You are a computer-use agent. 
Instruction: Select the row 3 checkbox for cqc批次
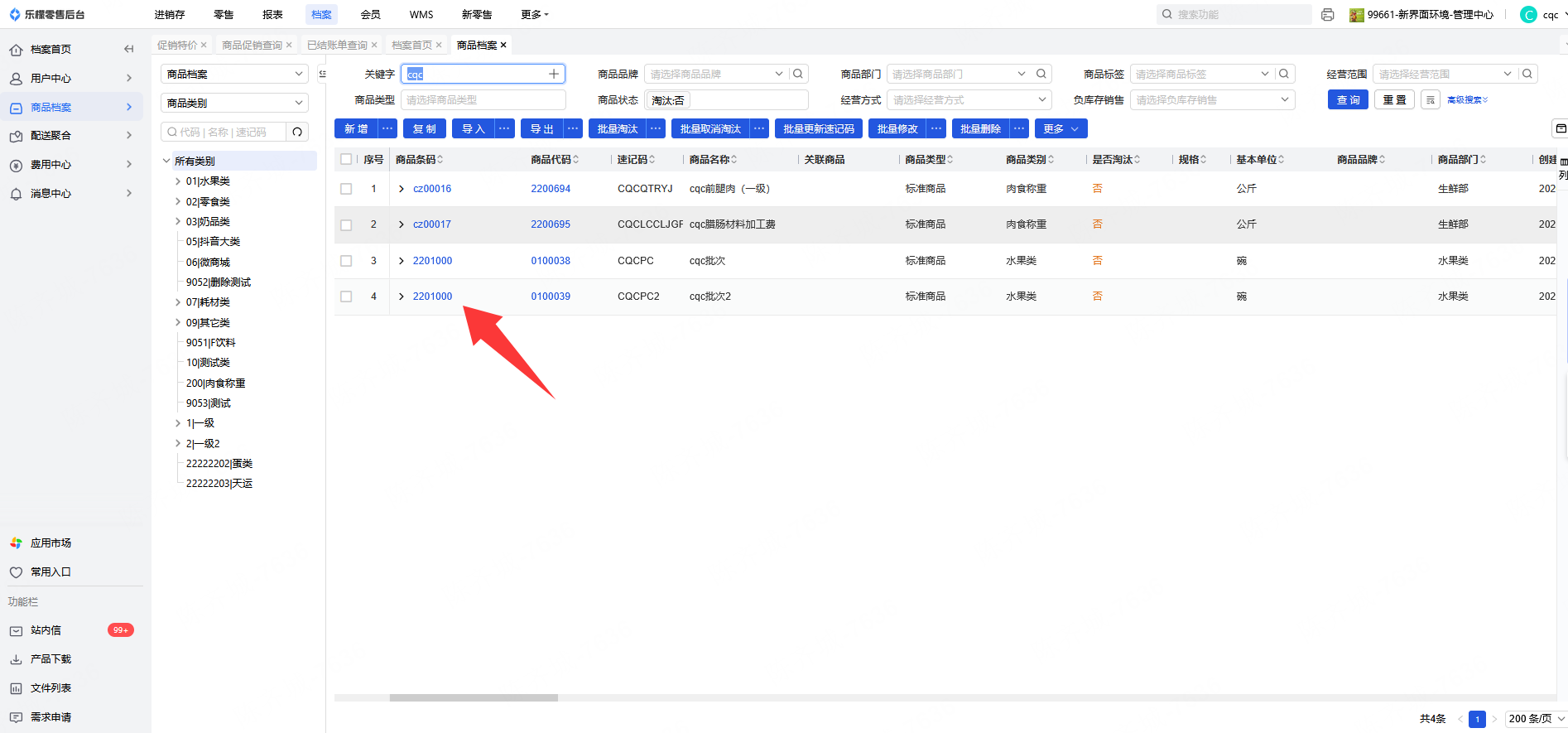point(346,261)
